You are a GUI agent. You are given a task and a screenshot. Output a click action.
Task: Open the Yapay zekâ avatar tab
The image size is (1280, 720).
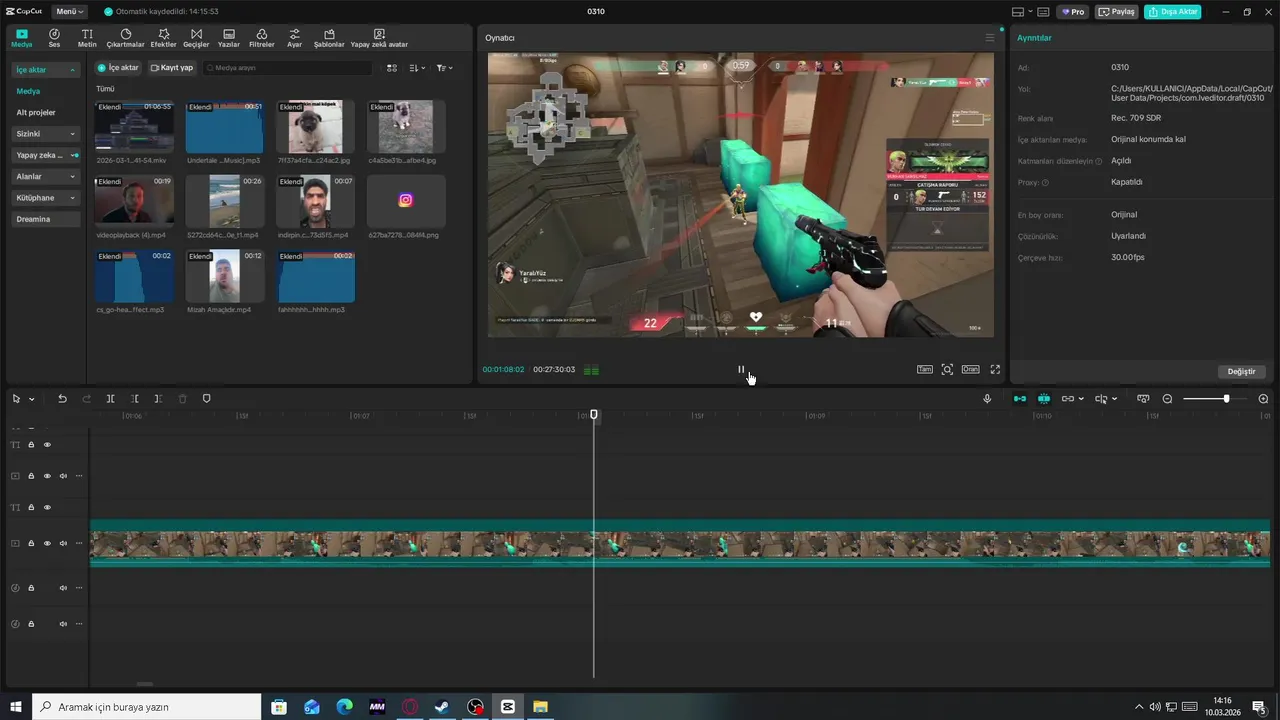click(379, 38)
